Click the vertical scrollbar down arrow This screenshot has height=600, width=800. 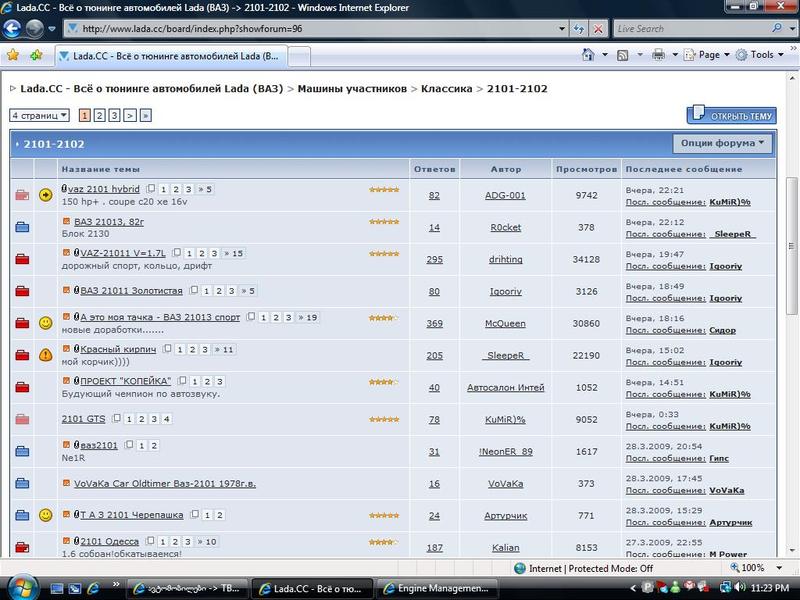click(792, 551)
